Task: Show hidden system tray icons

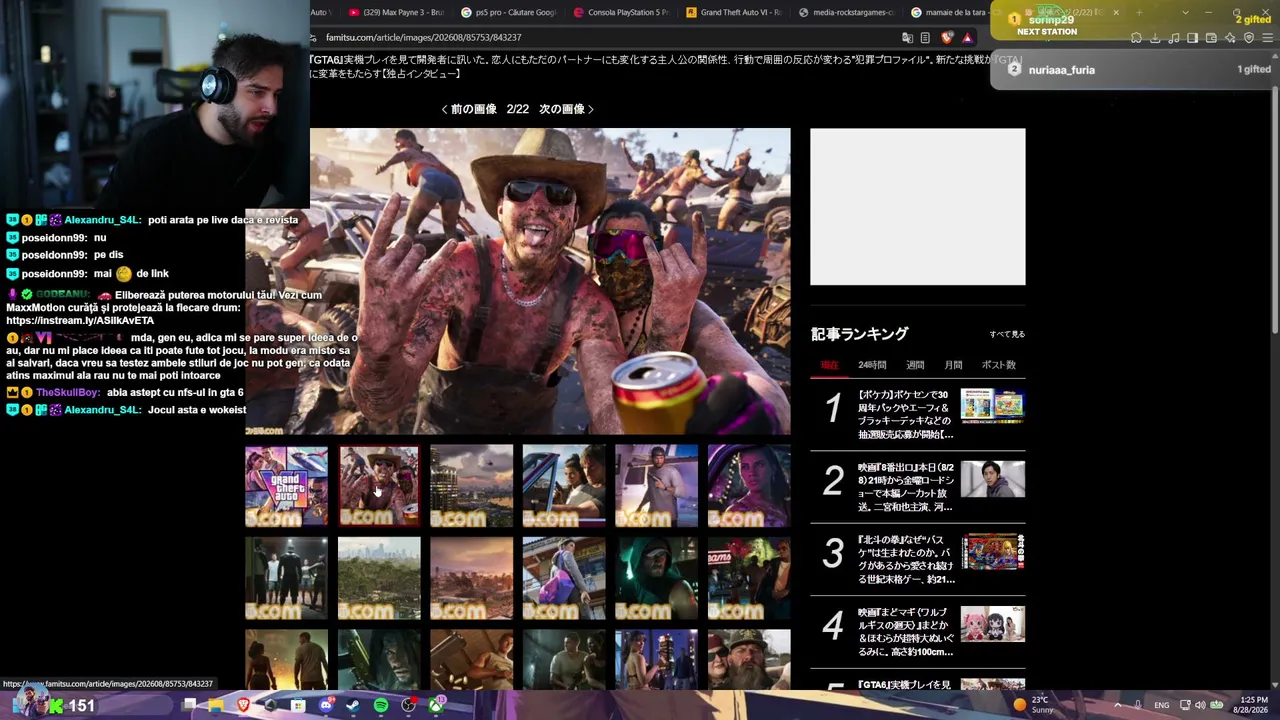Action: coord(1119,705)
